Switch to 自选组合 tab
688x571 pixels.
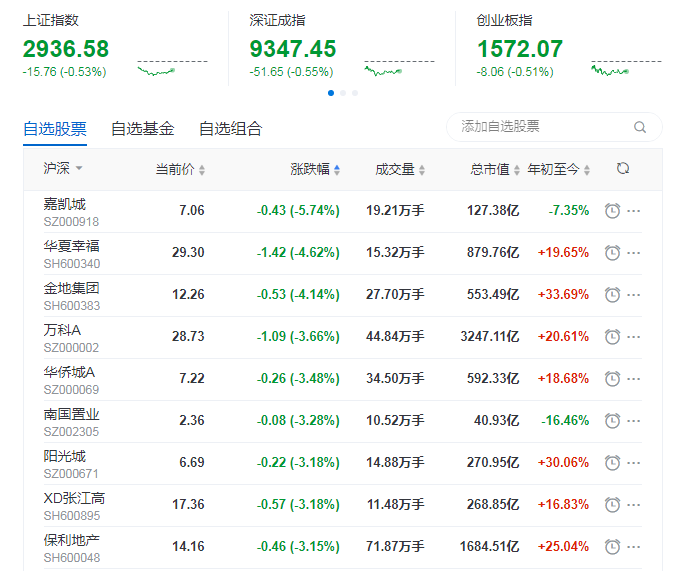(x=230, y=129)
